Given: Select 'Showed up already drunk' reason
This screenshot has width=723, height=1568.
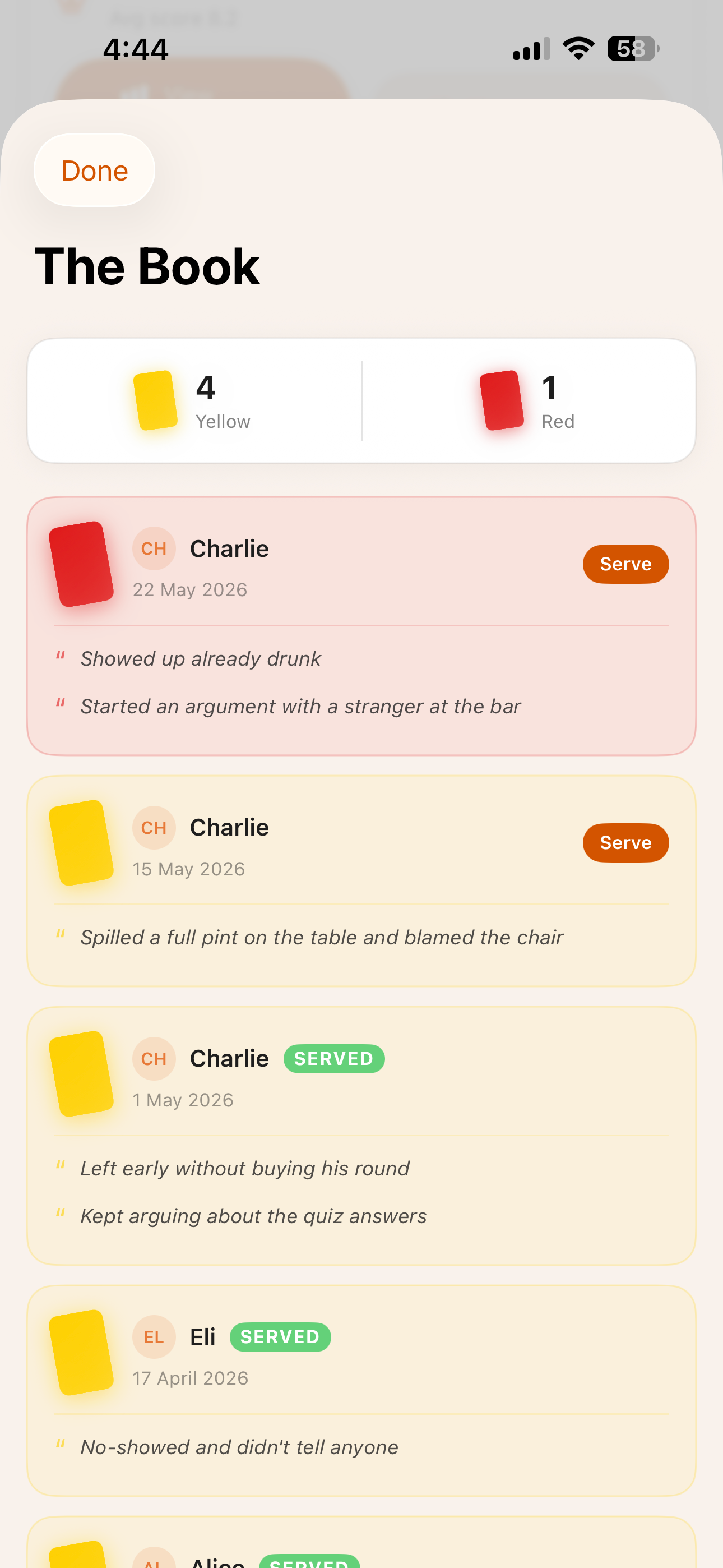Looking at the screenshot, I should pos(200,658).
